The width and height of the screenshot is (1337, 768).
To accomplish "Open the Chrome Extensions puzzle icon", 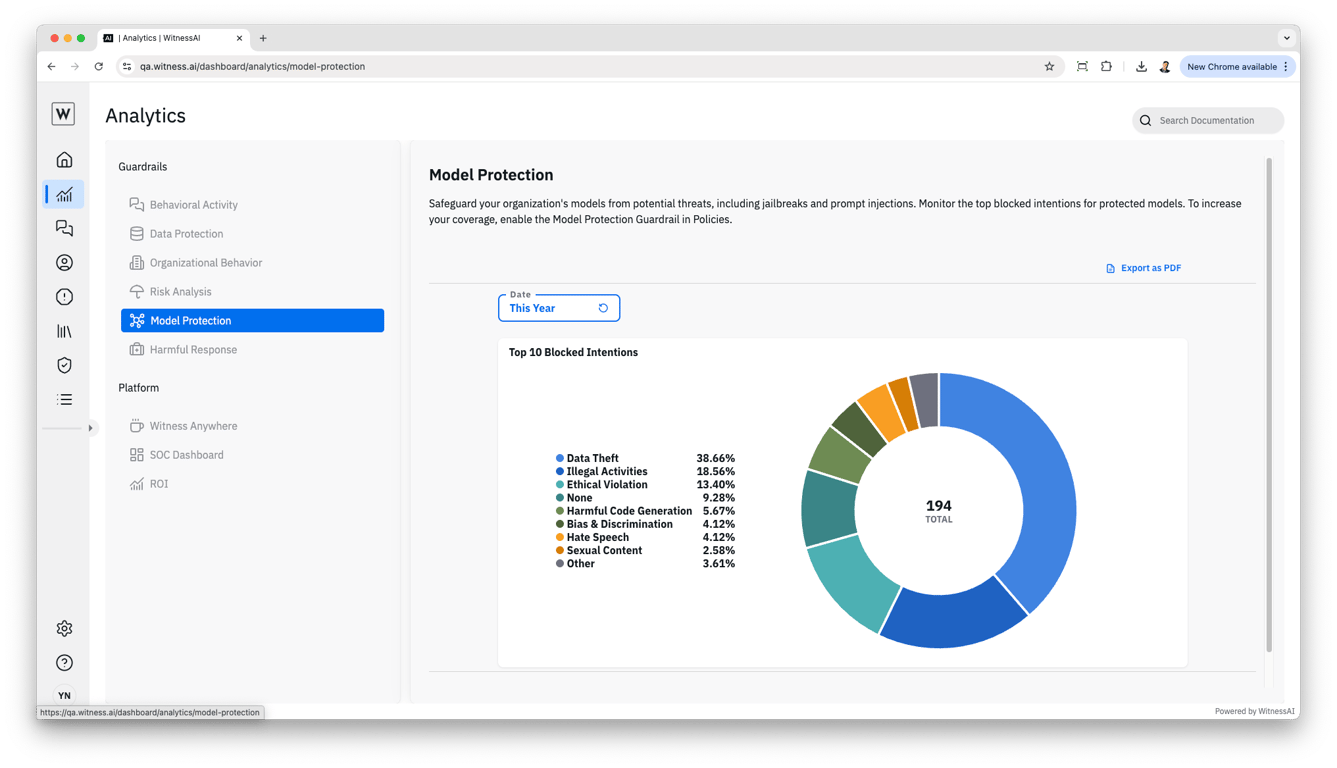I will point(1106,67).
